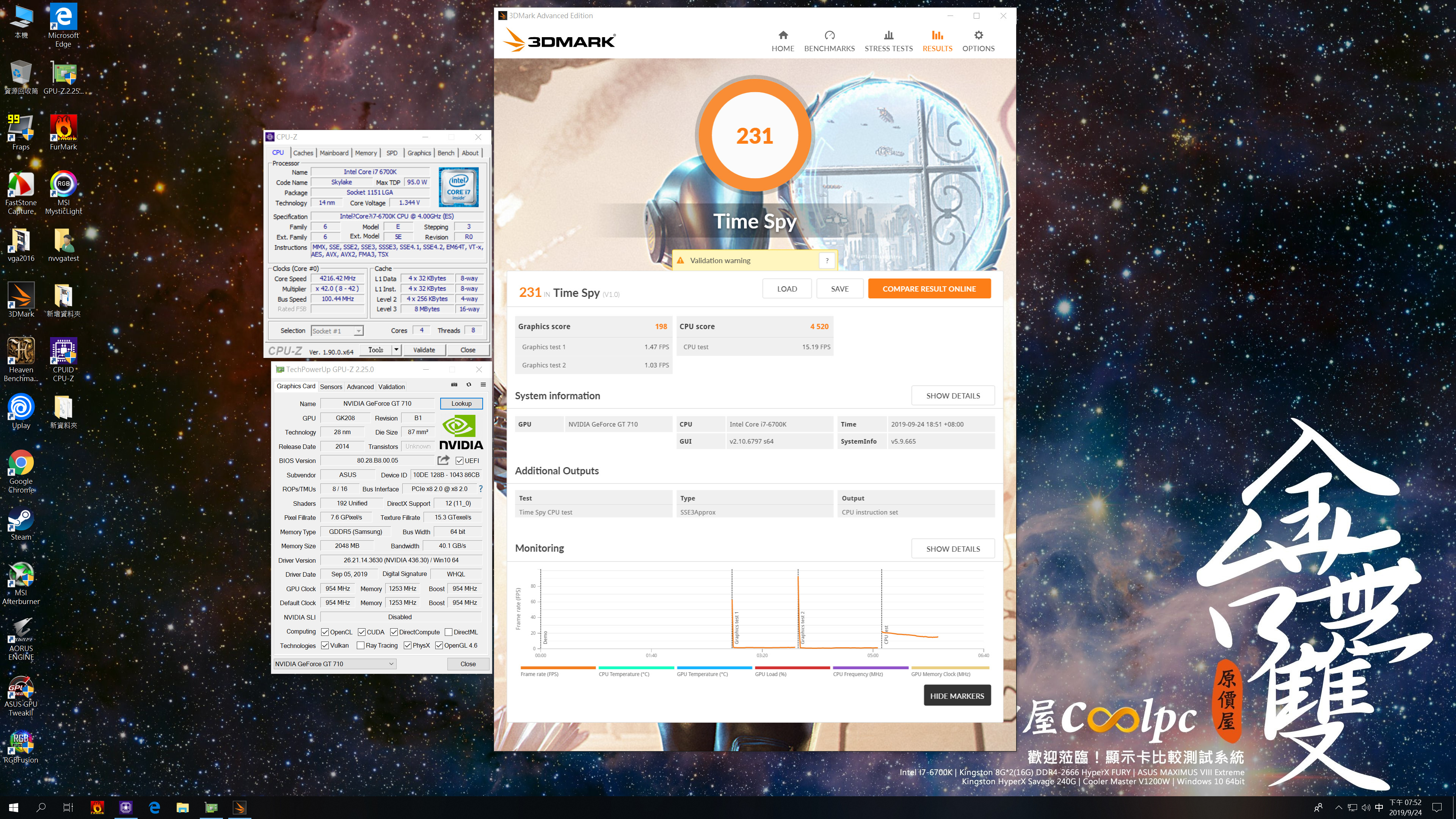Open File Explorer from the taskbar
Screen dimensions: 1456x819
tap(182, 808)
